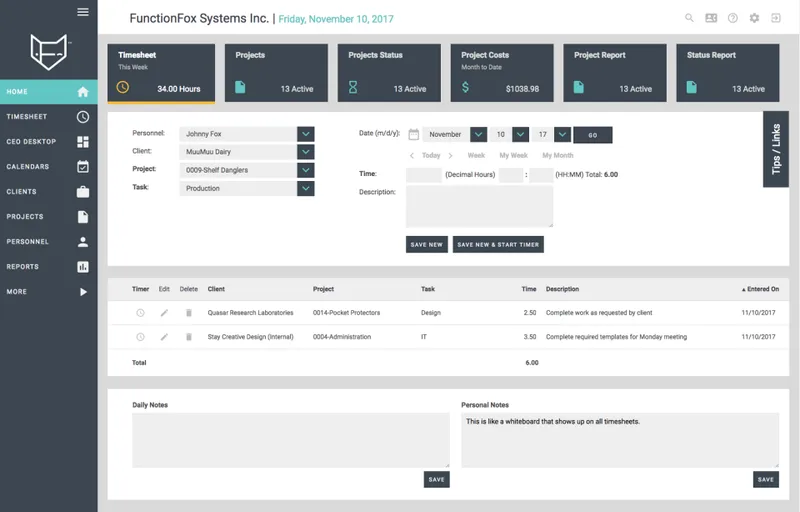The width and height of the screenshot is (800, 512).
Task: Open the calendar date picker icon
Action: (x=414, y=134)
